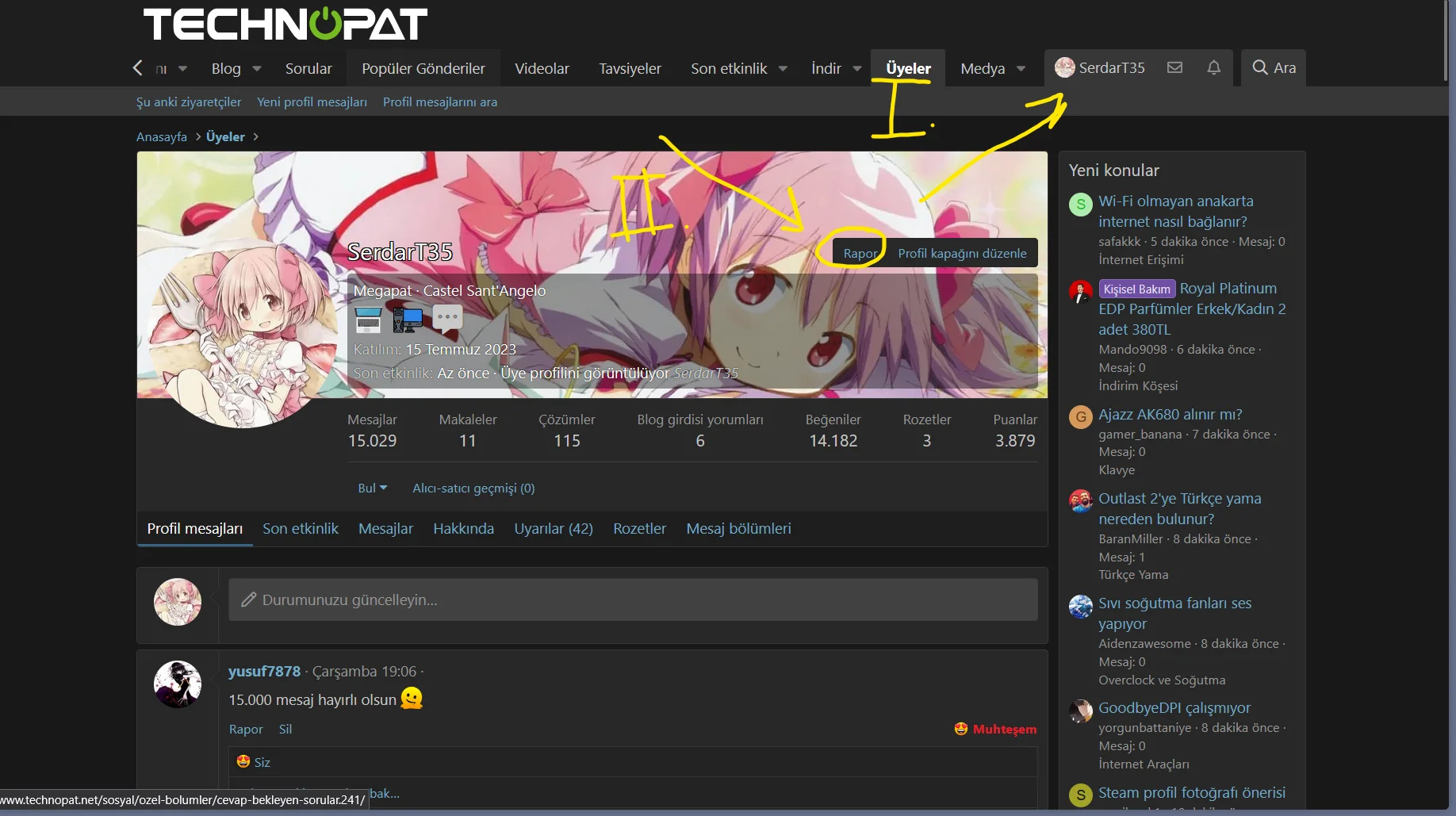Click Rapor button on the profile cover
Screen dimensions: 1456x816
tap(860, 254)
